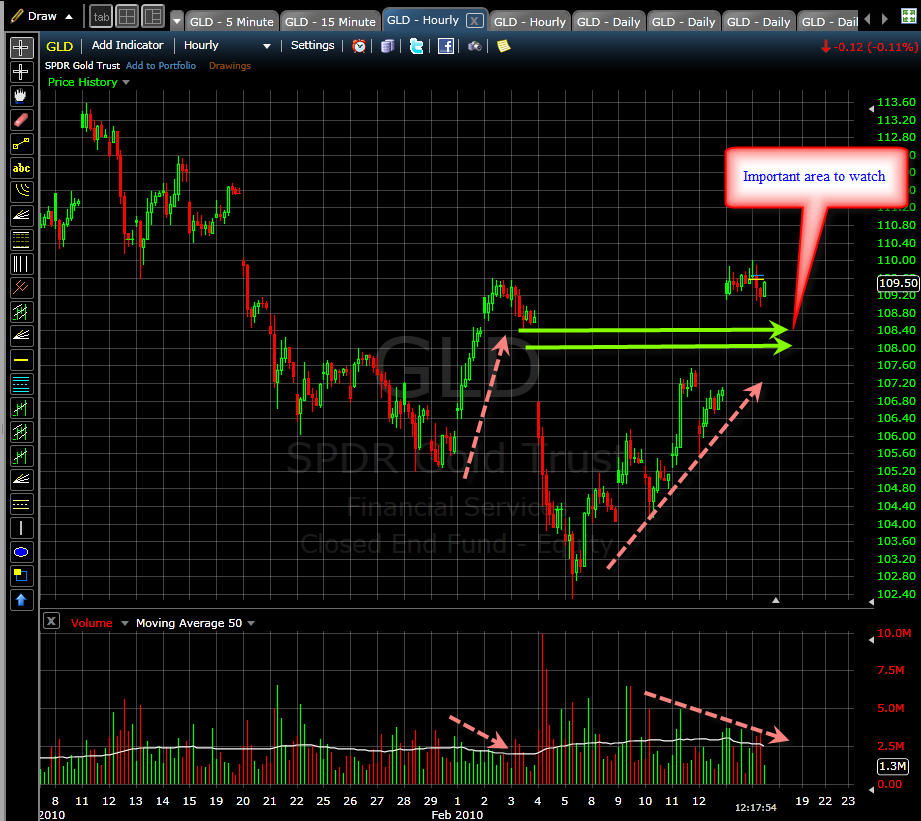Open the Moving Average 50 dropdown
Viewport: 921px width, 821px height.
click(x=251, y=623)
